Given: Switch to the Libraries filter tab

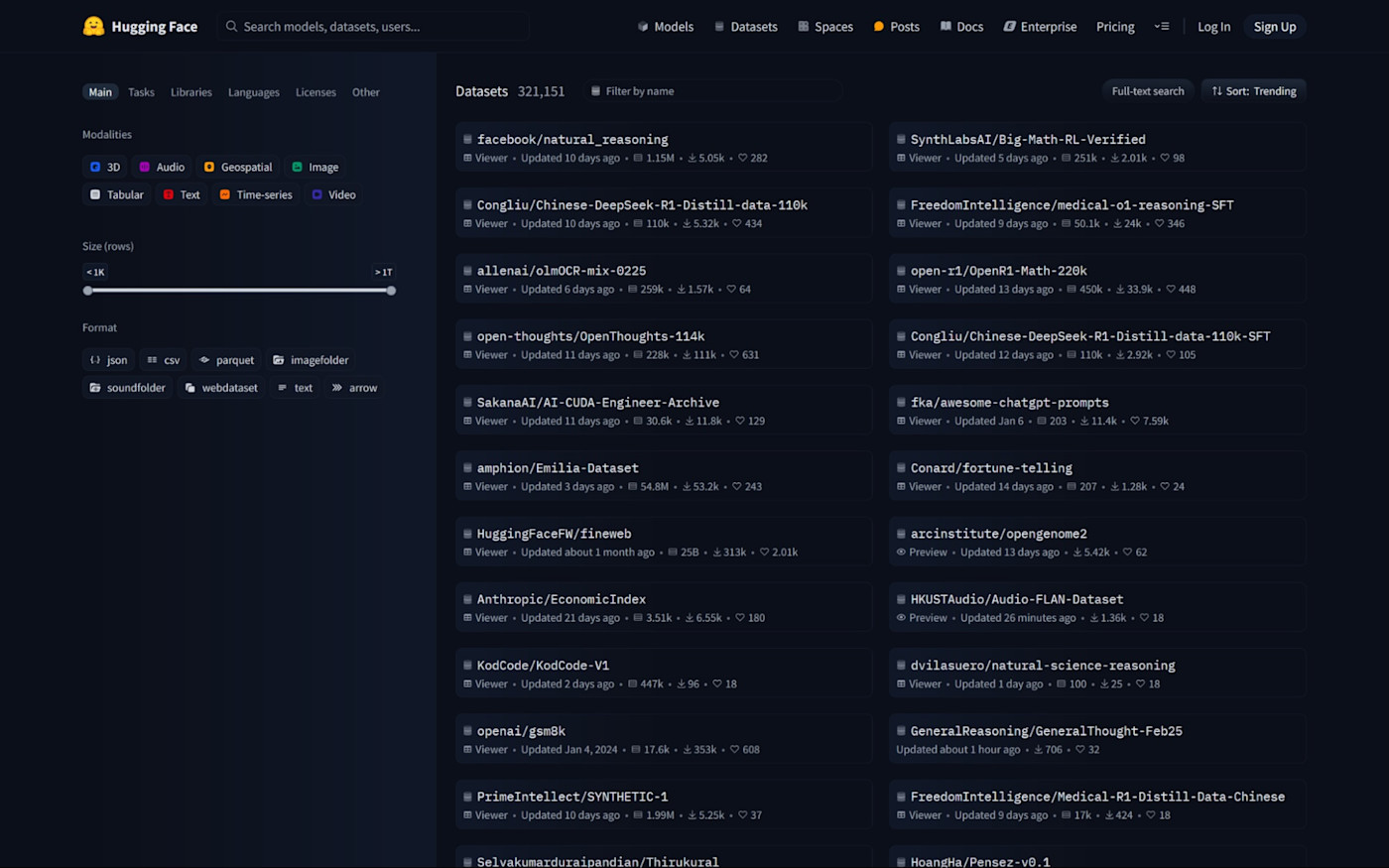Looking at the screenshot, I should pos(191,92).
